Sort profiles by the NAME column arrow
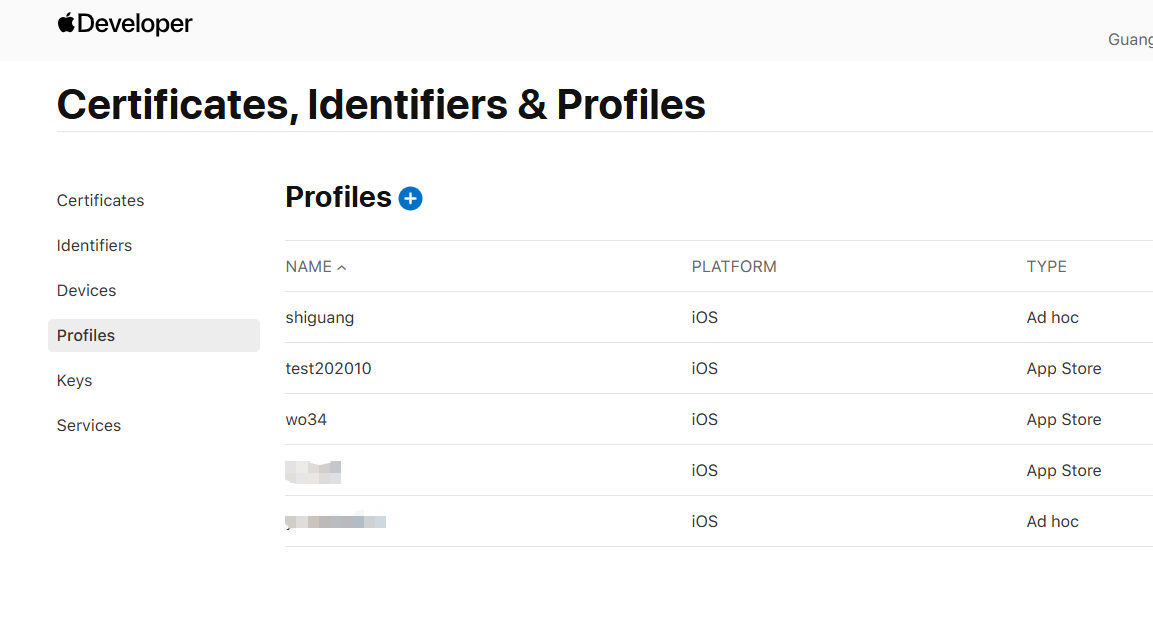Screen dimensions: 1153x625 pyautogui.click(x=342, y=268)
